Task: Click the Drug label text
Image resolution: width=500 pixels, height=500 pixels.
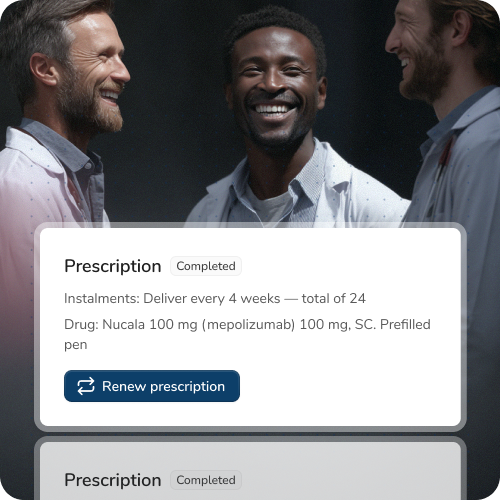Action: (x=81, y=324)
